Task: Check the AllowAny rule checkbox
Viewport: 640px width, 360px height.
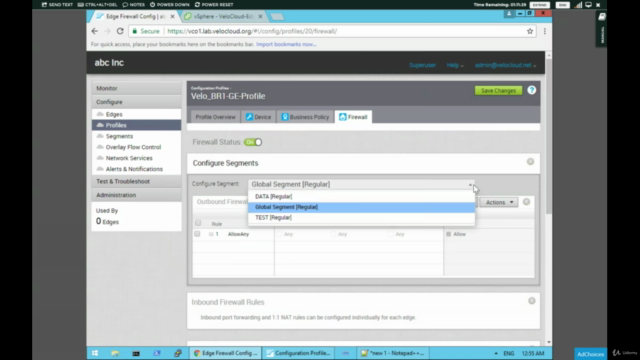Action: point(197,234)
